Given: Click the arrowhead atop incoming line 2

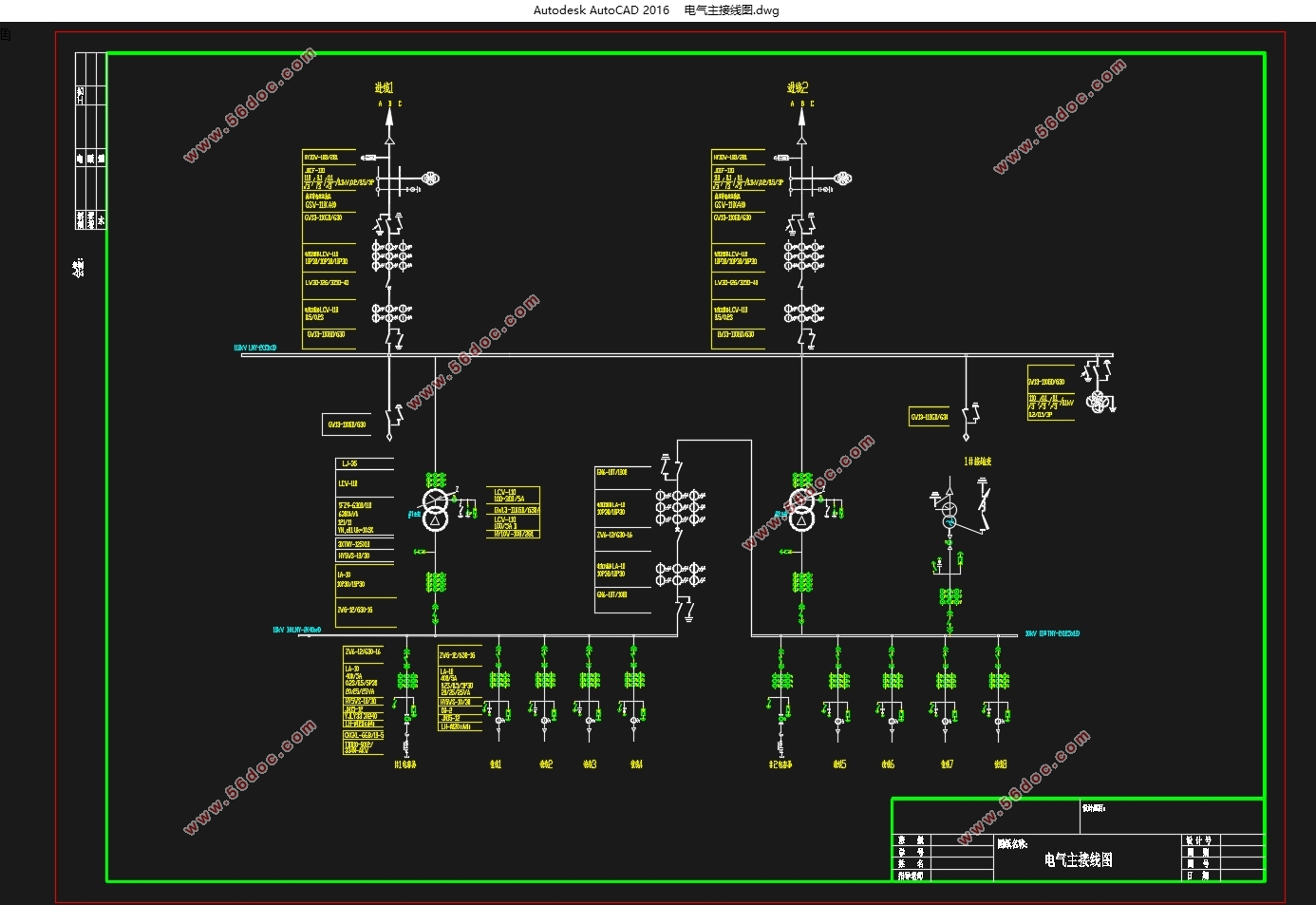Looking at the screenshot, I should tap(801, 118).
